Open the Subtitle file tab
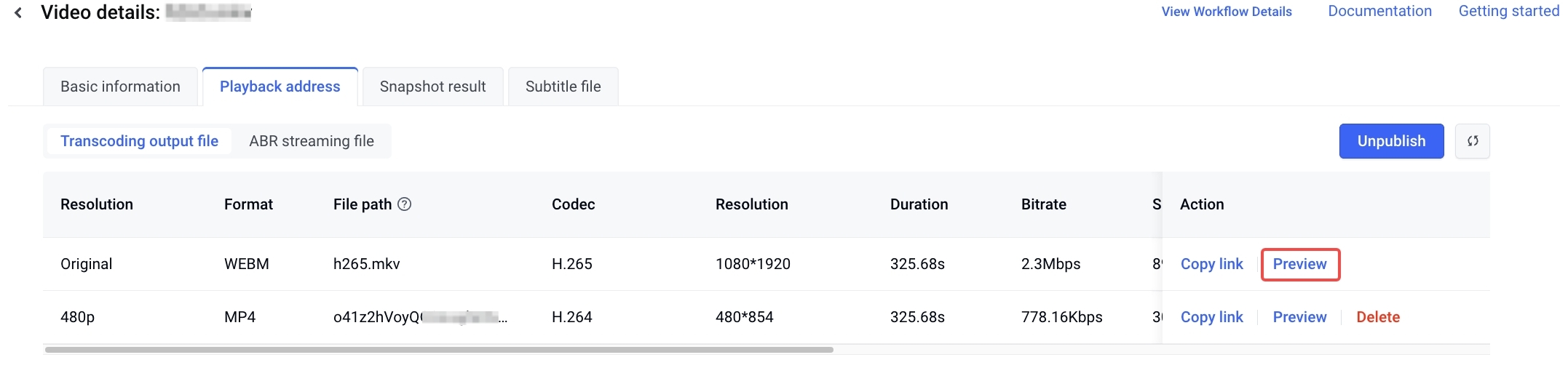 click(563, 87)
